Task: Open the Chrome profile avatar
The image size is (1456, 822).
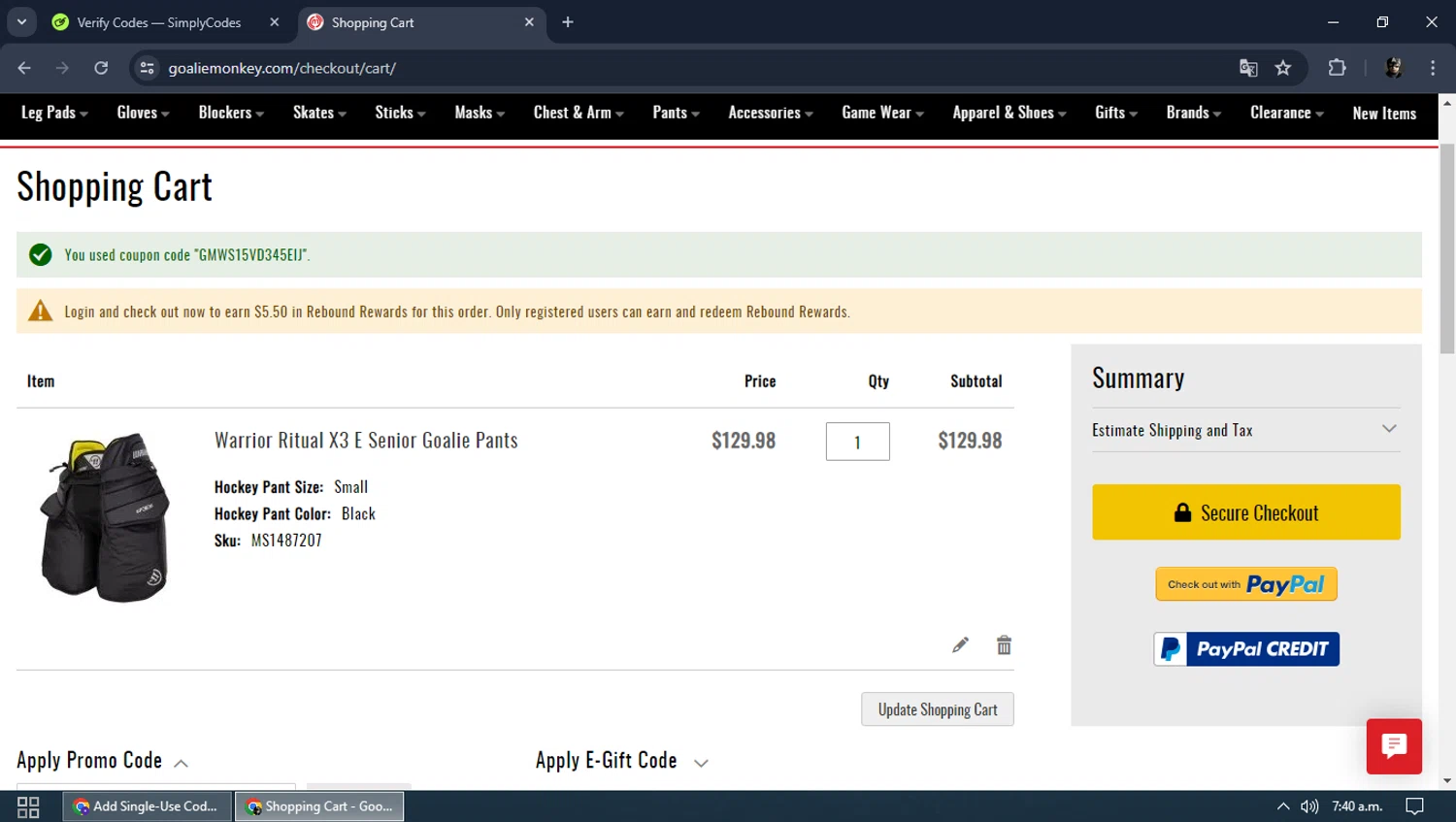Action: coord(1393,68)
